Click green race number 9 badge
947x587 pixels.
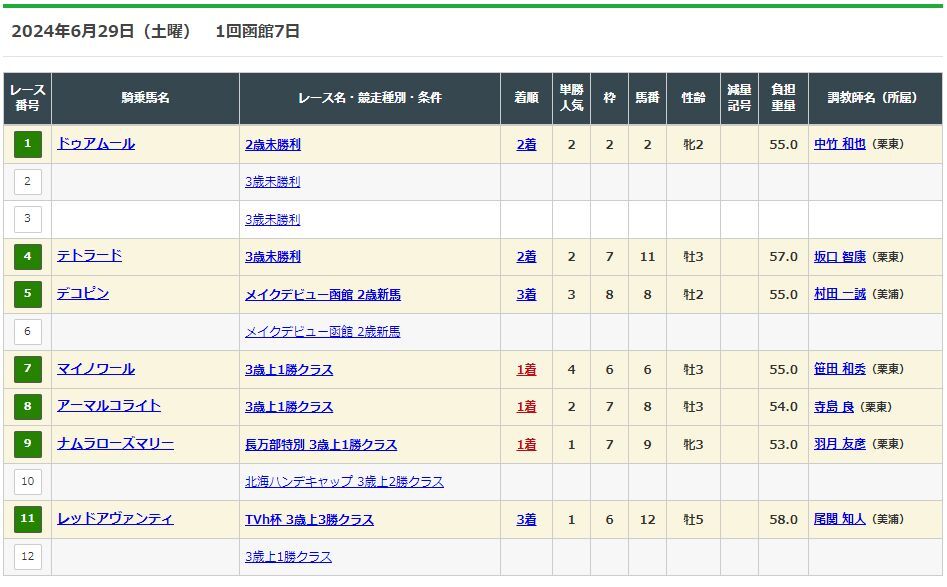coord(28,443)
